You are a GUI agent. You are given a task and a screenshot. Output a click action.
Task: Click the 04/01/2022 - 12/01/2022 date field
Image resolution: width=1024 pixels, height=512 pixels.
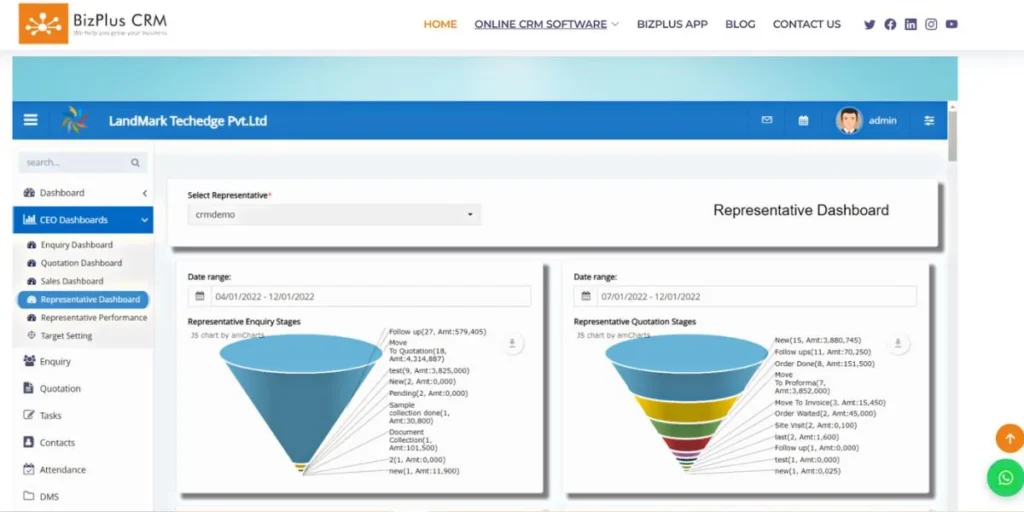point(370,296)
